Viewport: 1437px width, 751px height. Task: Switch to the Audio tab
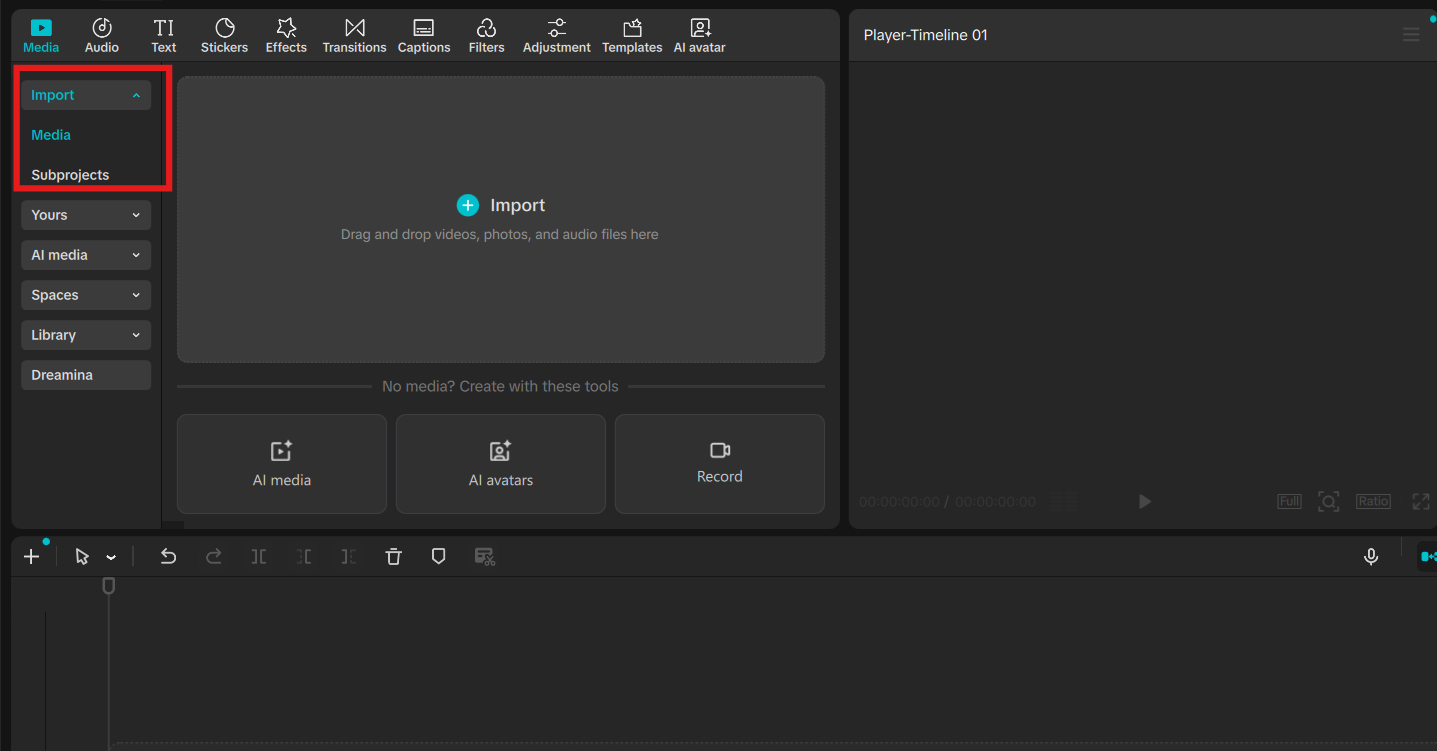click(x=102, y=36)
